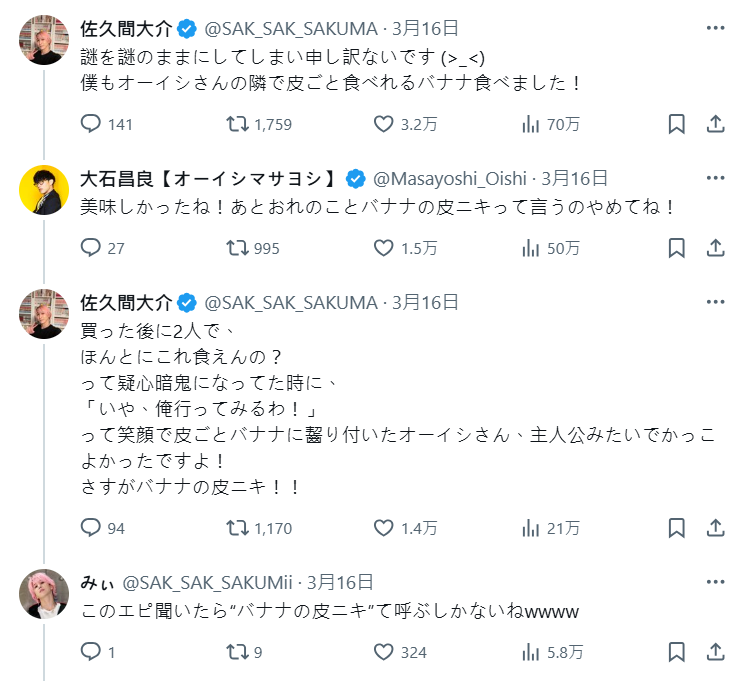This screenshot has width=742, height=681.
Task: View analytics of the 70万 views tweet
Action: 531,124
